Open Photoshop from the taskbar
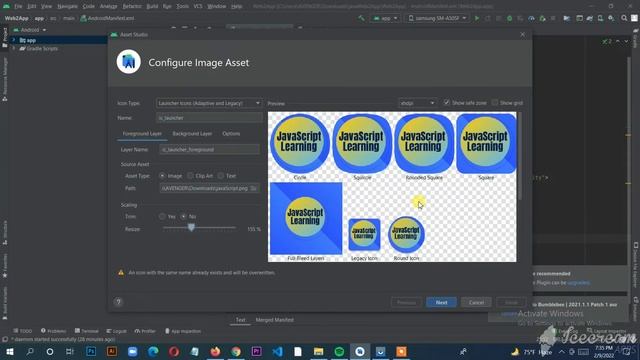This screenshot has height=360, width=640. click(91, 351)
